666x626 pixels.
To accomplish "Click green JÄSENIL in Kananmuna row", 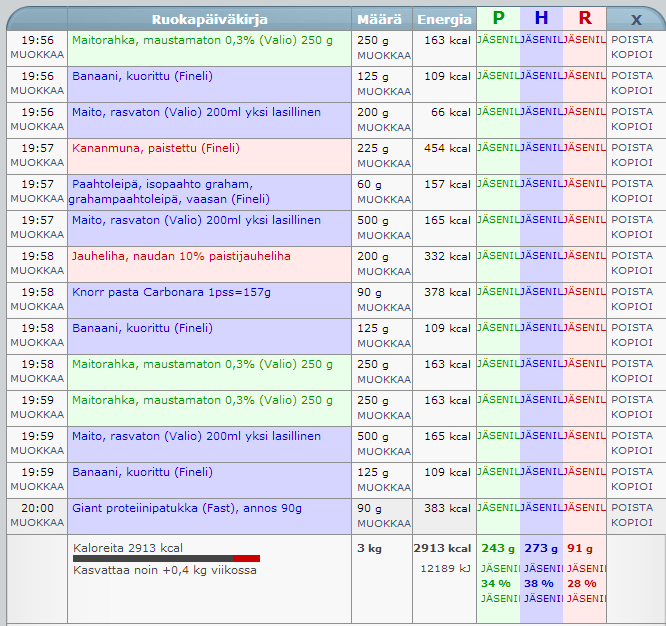I will point(498,147).
